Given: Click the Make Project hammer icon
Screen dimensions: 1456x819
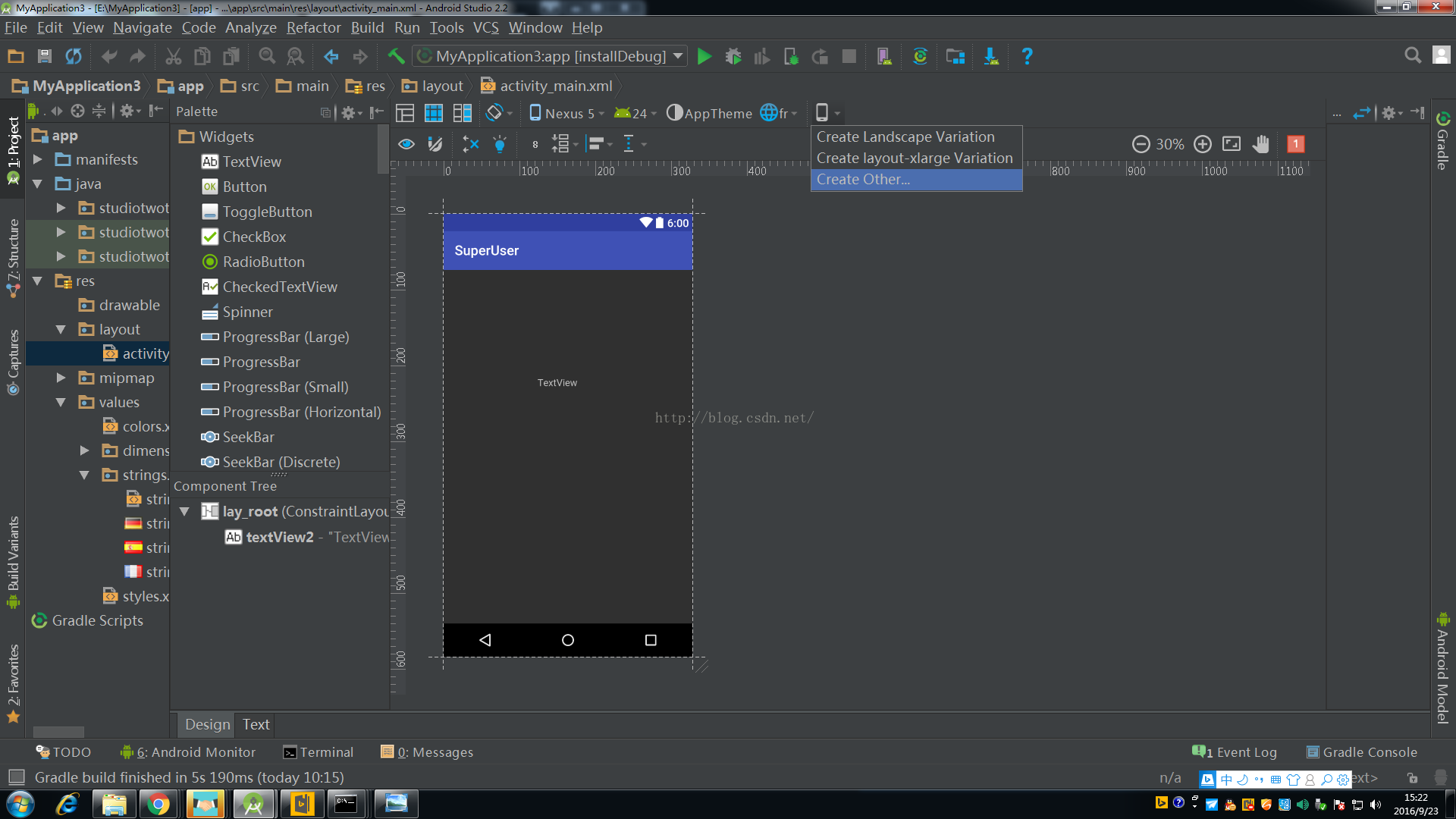Looking at the screenshot, I should [x=396, y=56].
